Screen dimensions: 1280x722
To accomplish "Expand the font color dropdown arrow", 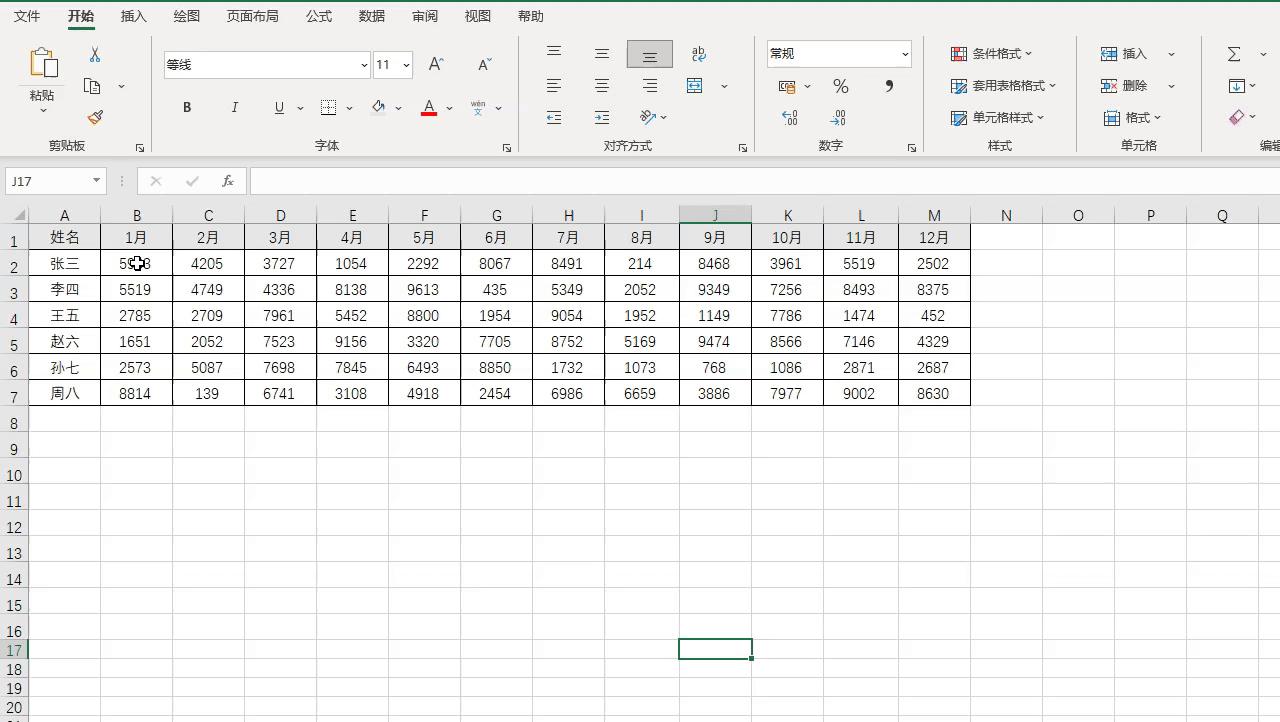I will 447,108.
